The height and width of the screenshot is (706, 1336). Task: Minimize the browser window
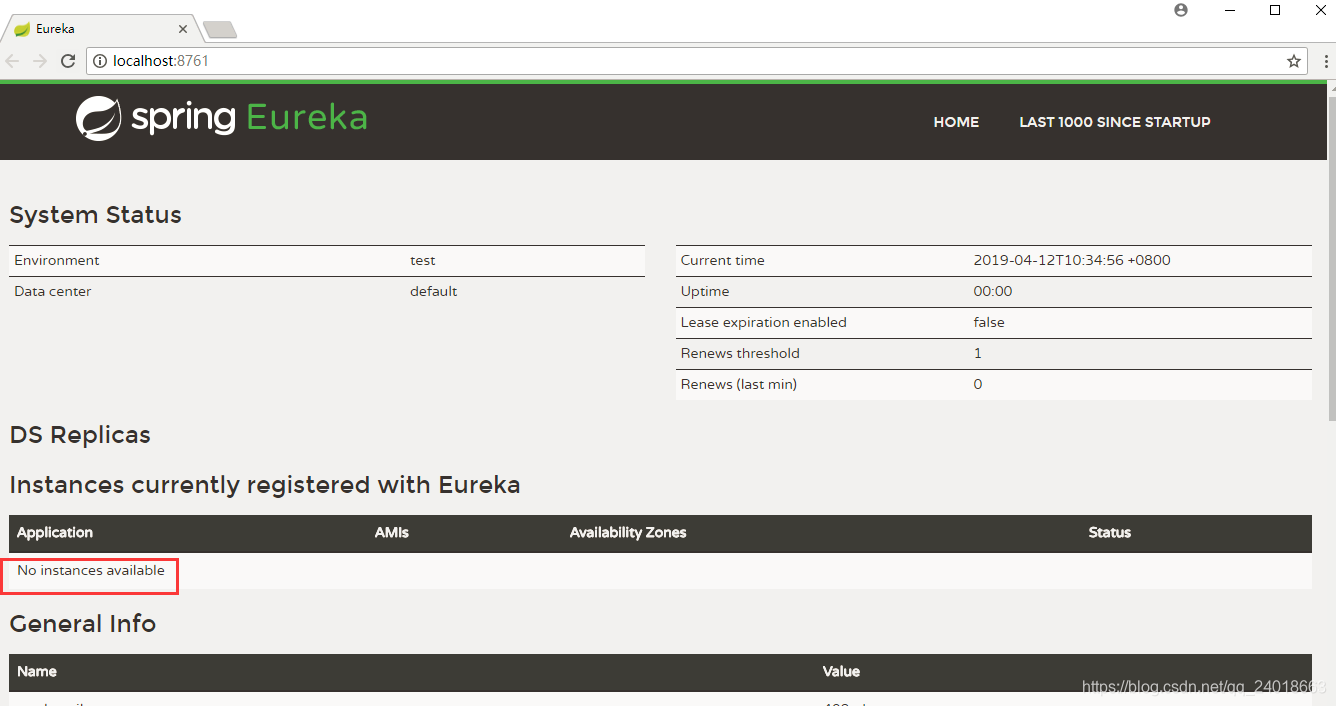click(x=1228, y=10)
